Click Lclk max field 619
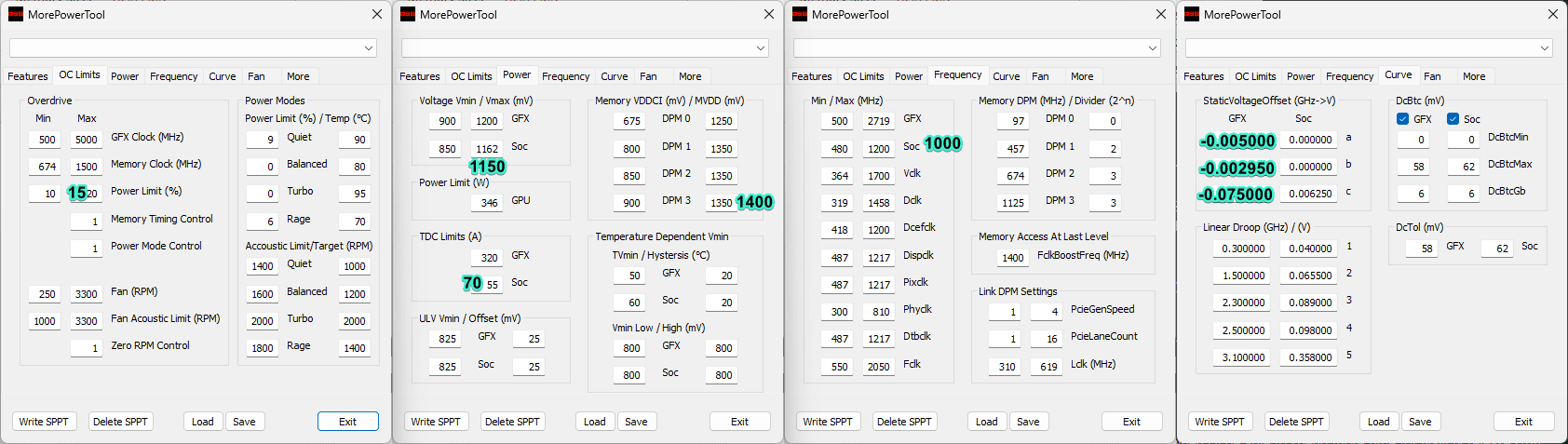 coord(1047,367)
